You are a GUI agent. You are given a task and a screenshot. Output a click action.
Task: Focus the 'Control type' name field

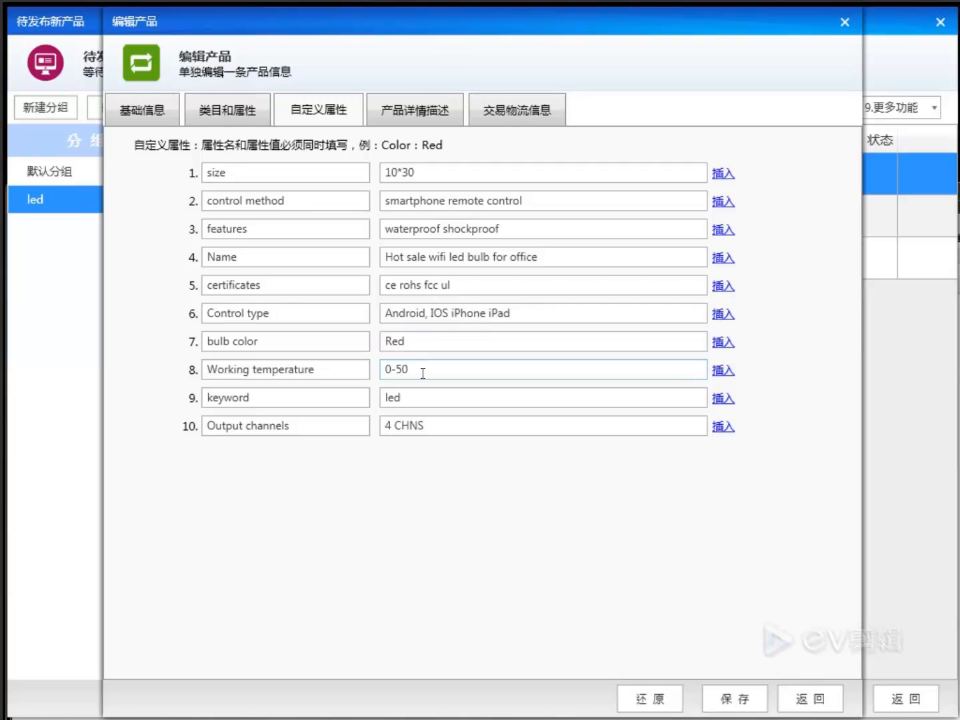285,313
